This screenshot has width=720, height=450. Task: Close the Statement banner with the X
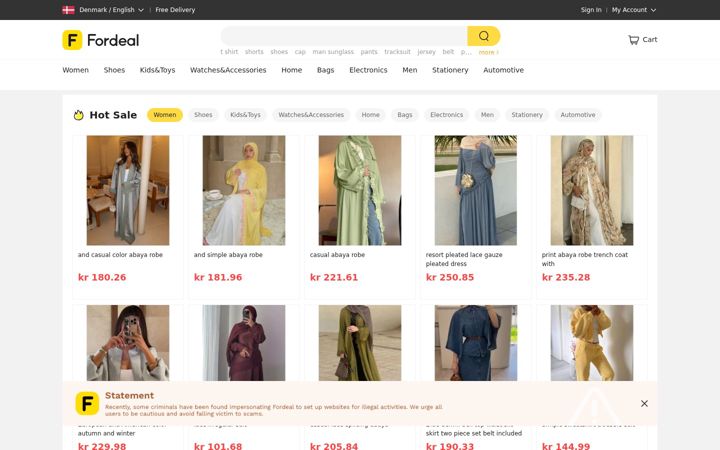644,403
